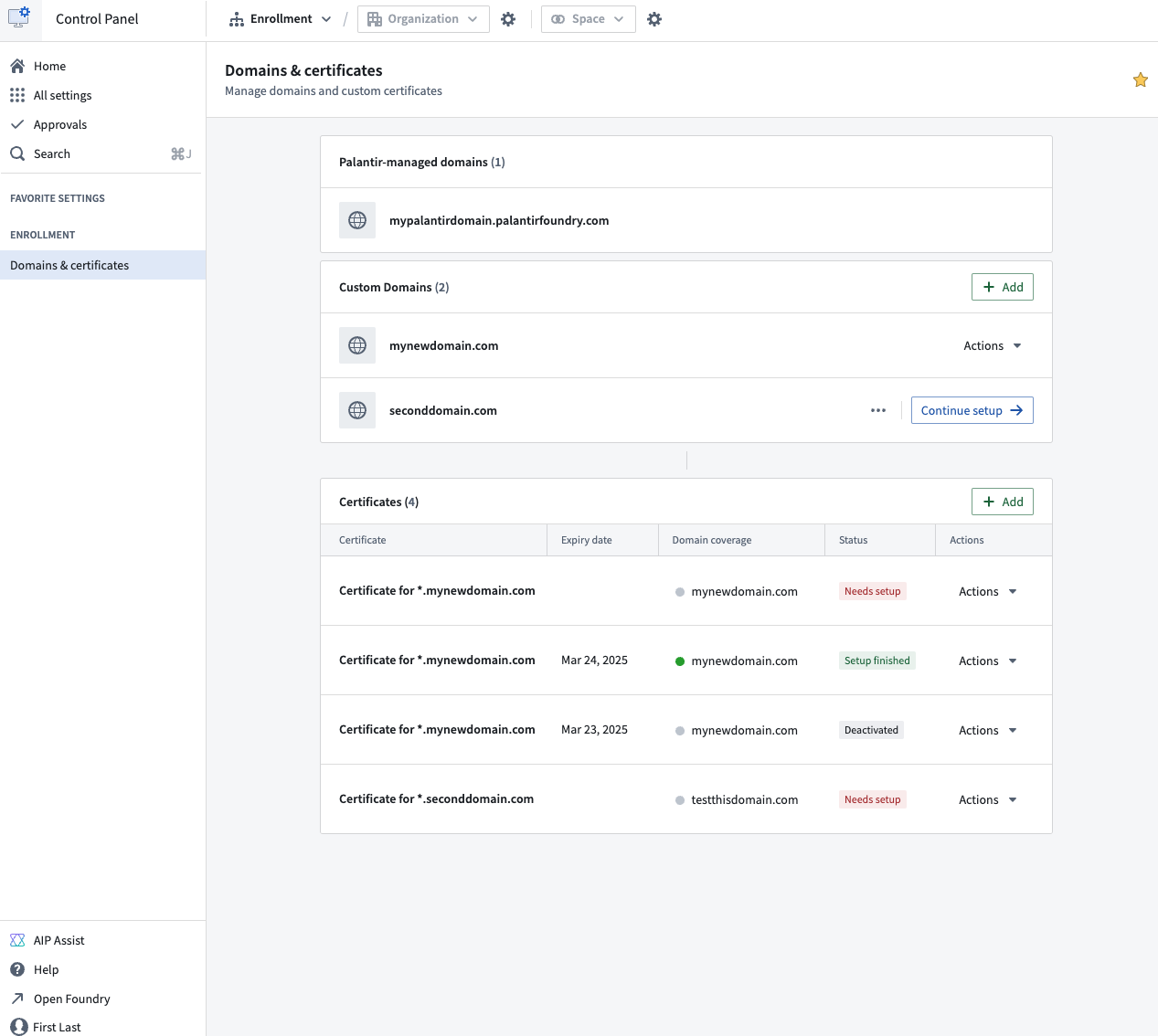Click Needs setup tag for testthisdomain.com
Viewport: 1158px width, 1036px height.
(873, 799)
